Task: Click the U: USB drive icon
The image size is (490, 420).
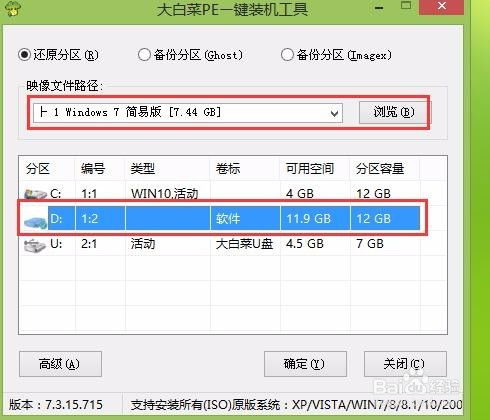Action: point(35,246)
